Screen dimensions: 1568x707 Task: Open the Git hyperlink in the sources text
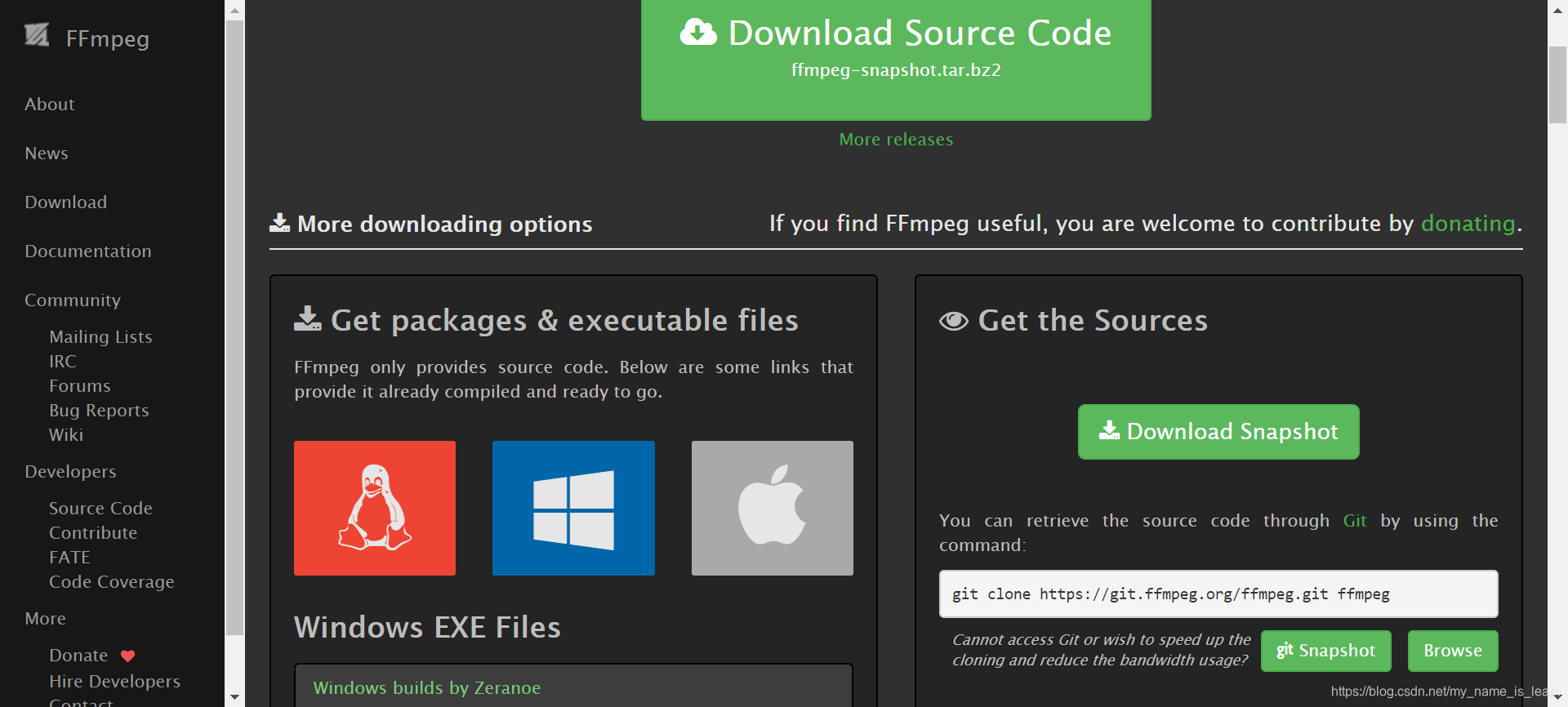point(1355,521)
